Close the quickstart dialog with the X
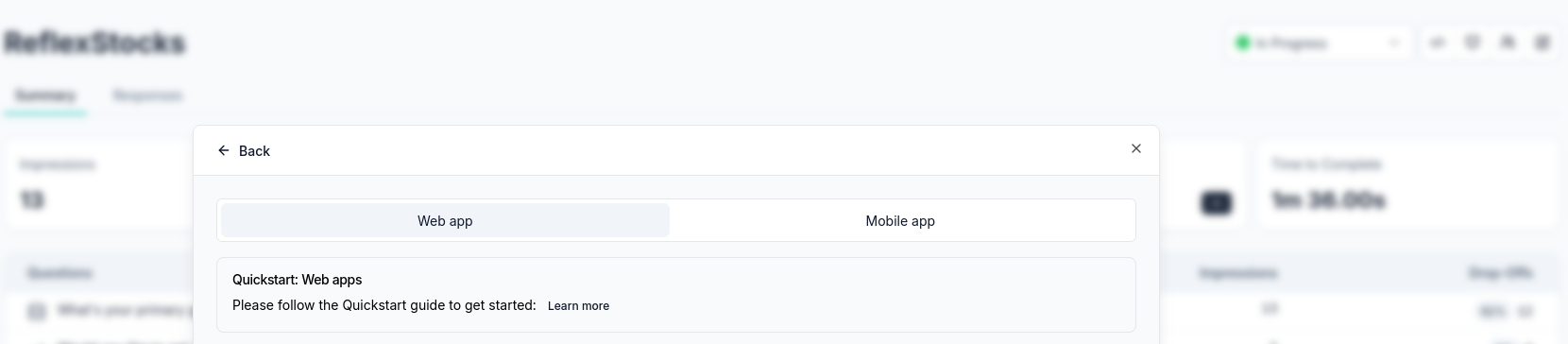Screen dimensions: 1568x344 1136,148
